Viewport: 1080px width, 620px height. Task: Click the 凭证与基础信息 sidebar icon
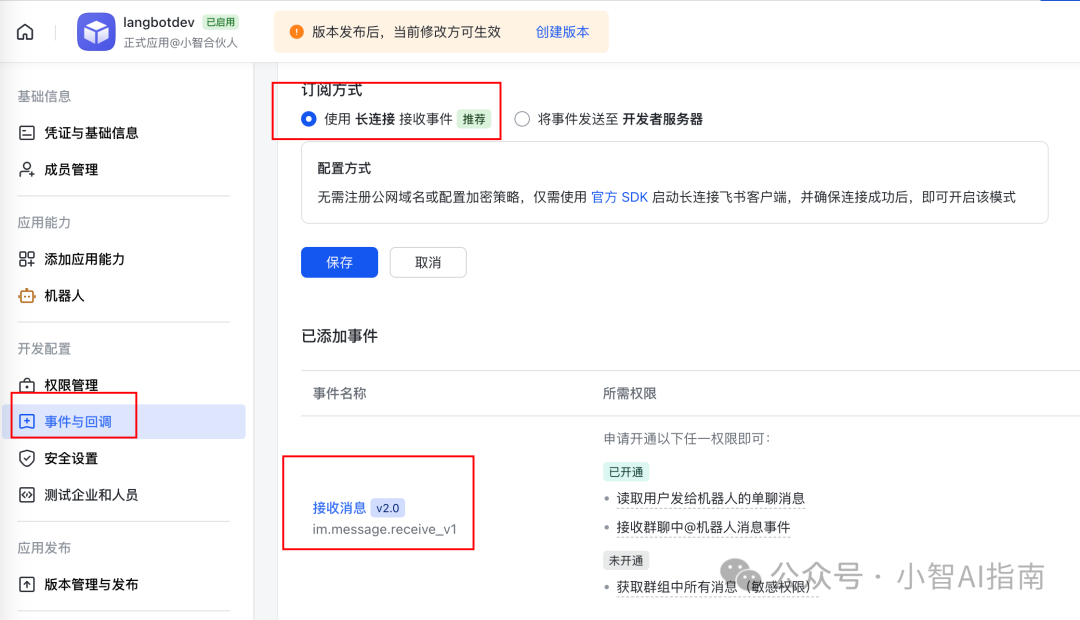pos(27,133)
